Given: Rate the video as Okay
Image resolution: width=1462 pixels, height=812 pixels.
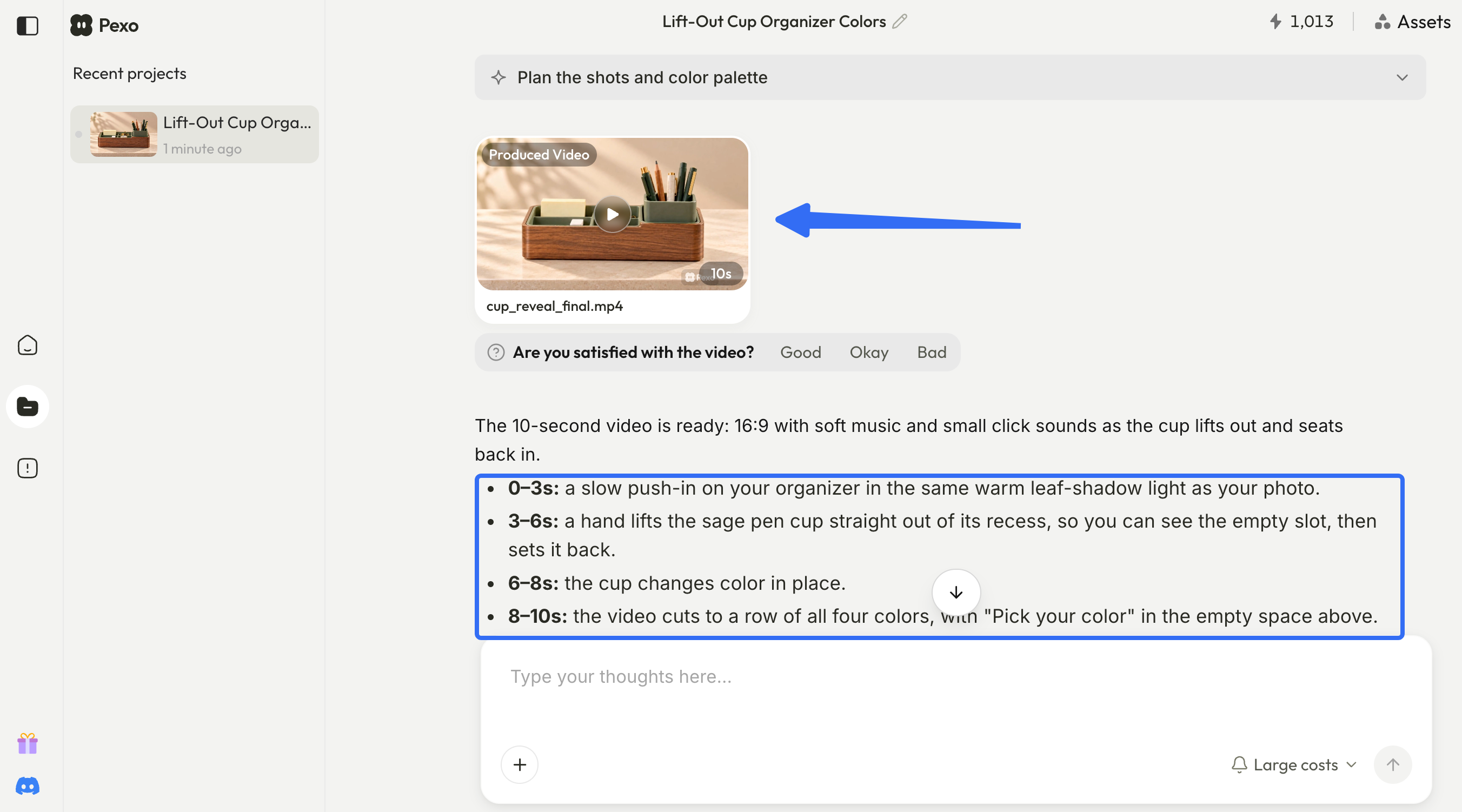Looking at the screenshot, I should pos(869,352).
